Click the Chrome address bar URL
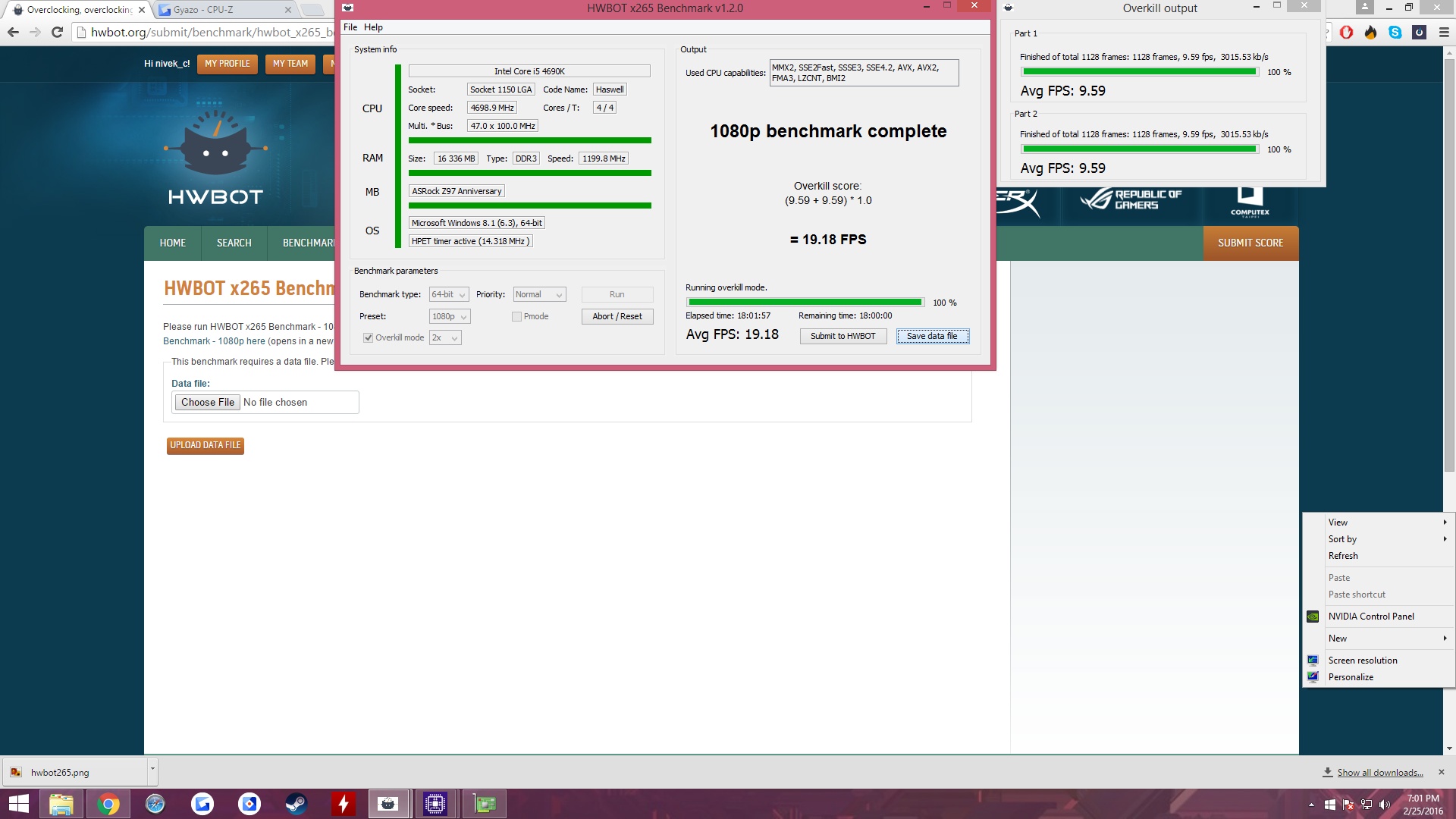This screenshot has height=819, width=1456. click(x=212, y=32)
